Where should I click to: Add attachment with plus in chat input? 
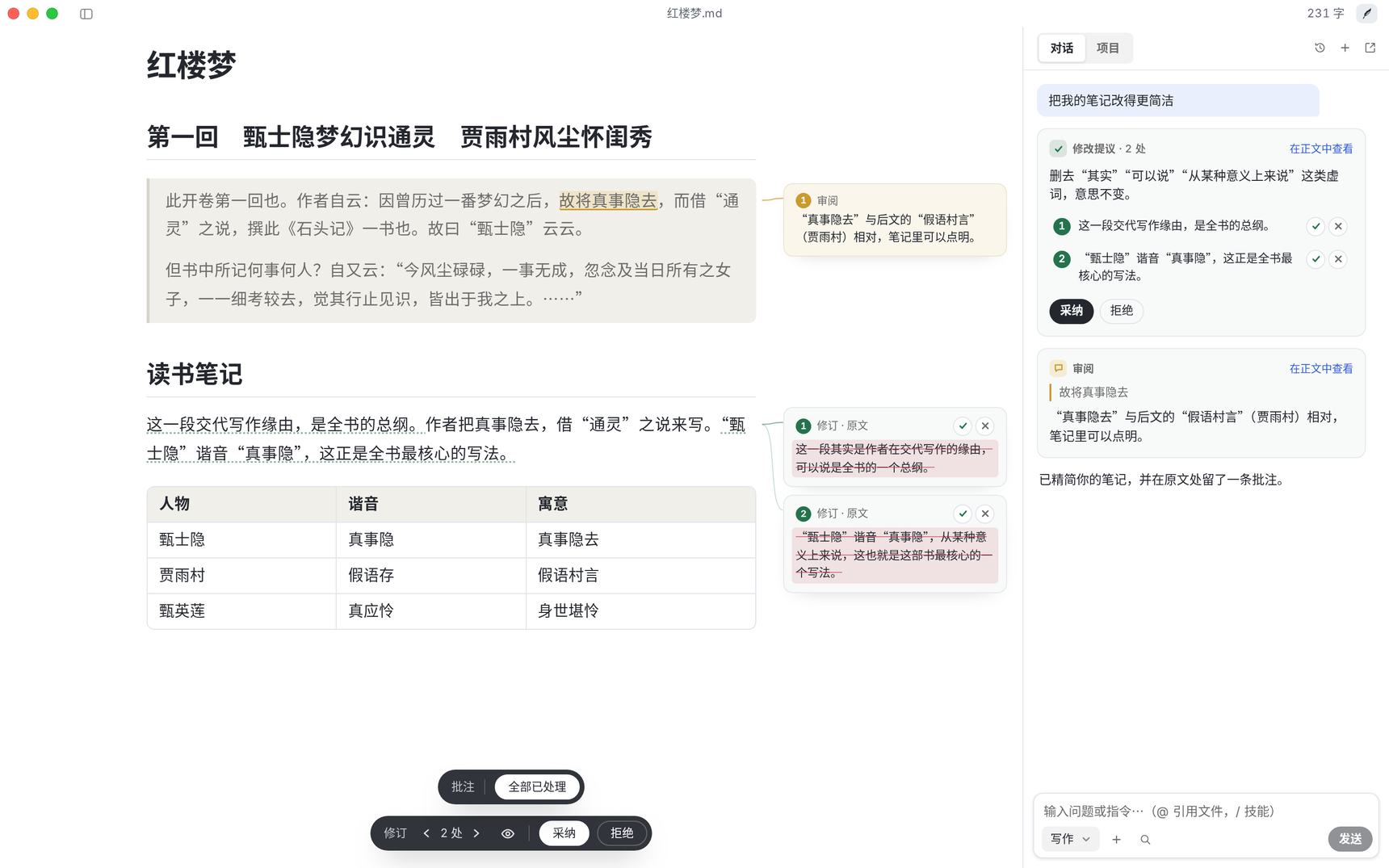click(1116, 840)
